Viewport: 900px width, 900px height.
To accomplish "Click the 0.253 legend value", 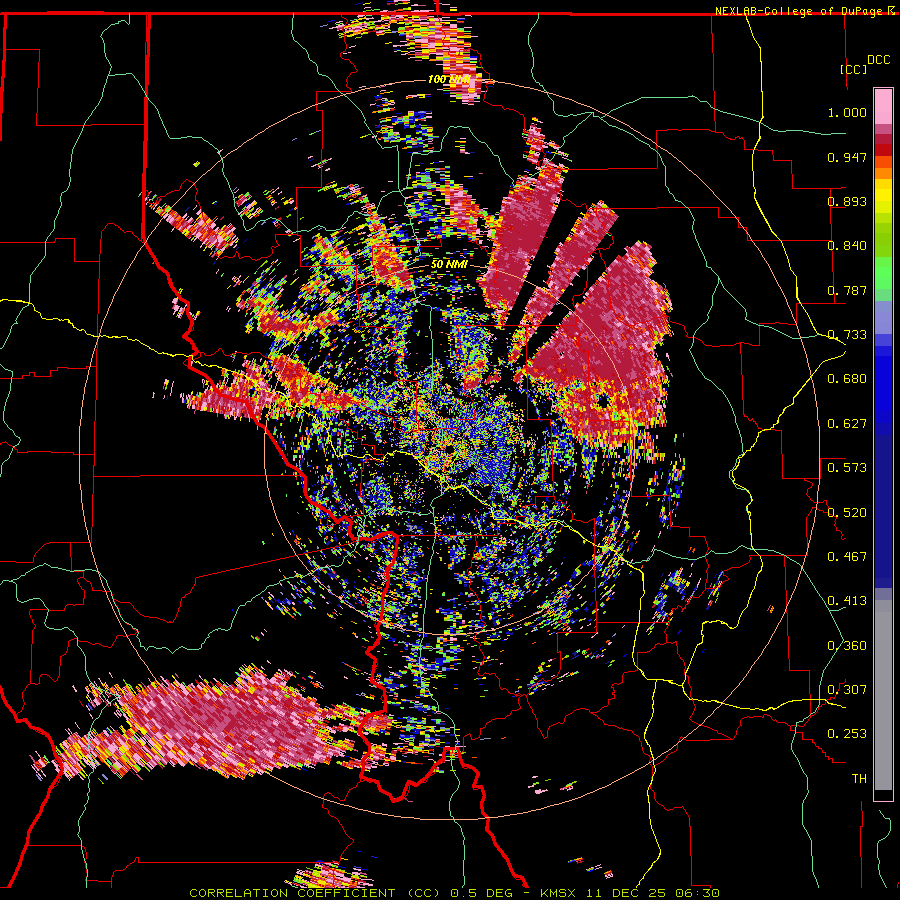I will pos(847,734).
